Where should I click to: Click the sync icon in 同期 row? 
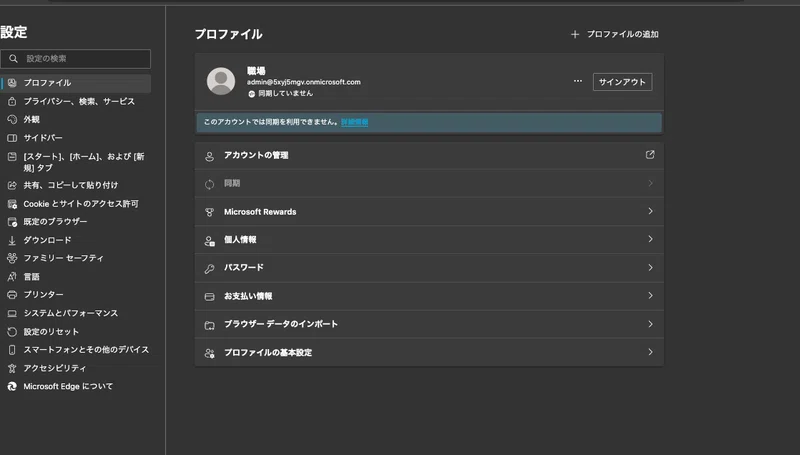(x=209, y=184)
